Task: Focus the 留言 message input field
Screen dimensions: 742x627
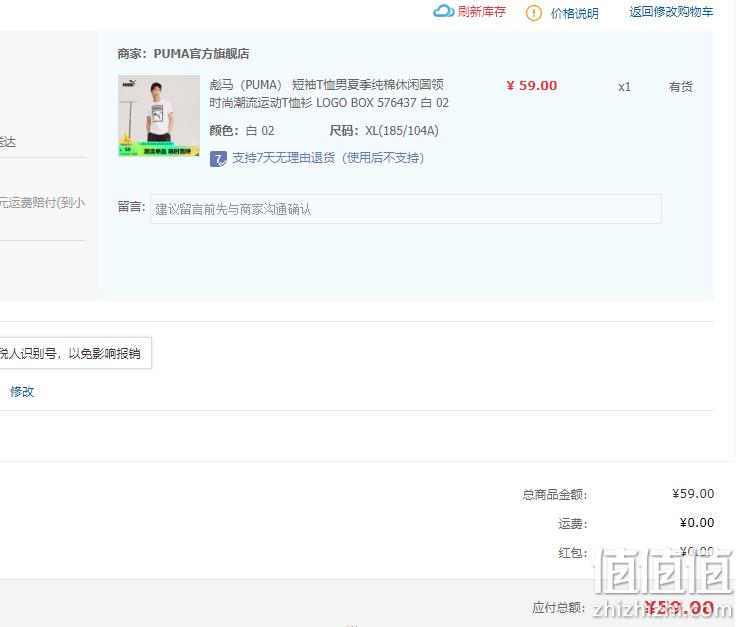Action: click(406, 209)
